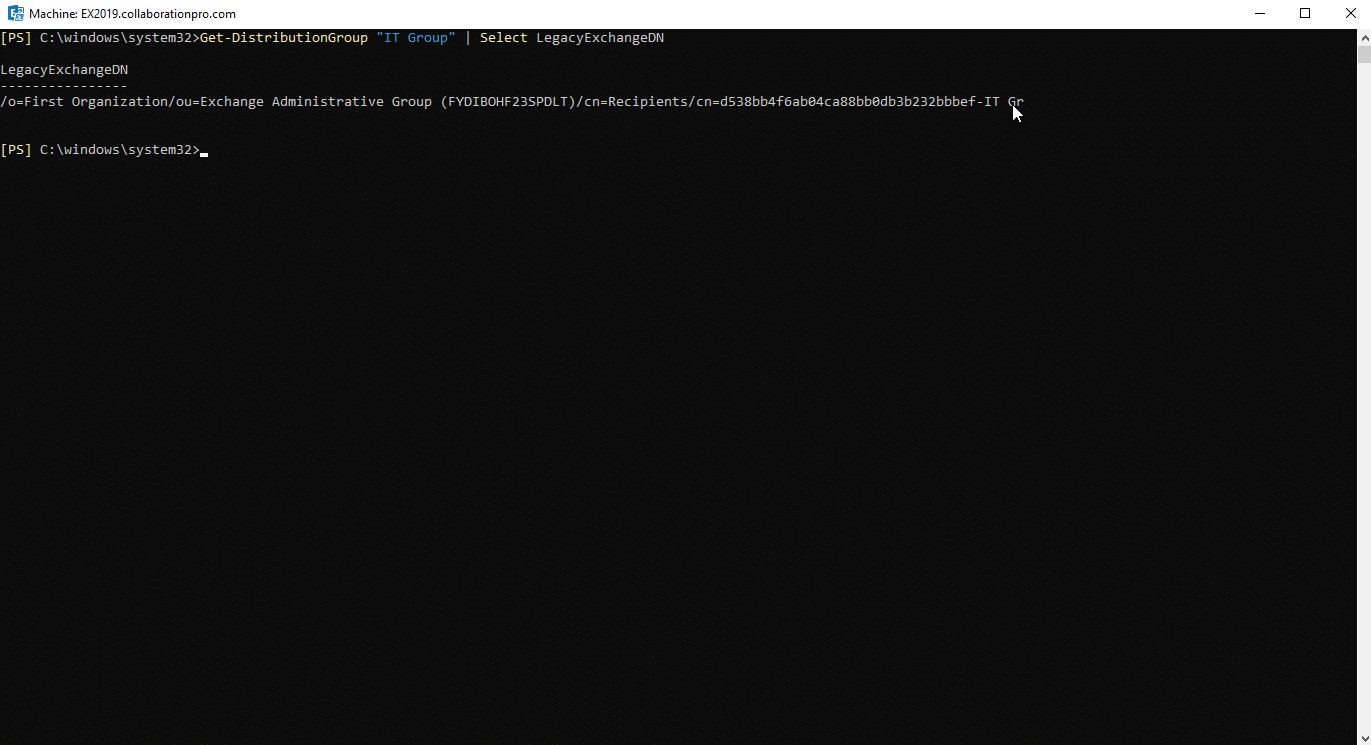Click the Select cmdlet in the pipeline
1371x745 pixels.
[x=503, y=37]
